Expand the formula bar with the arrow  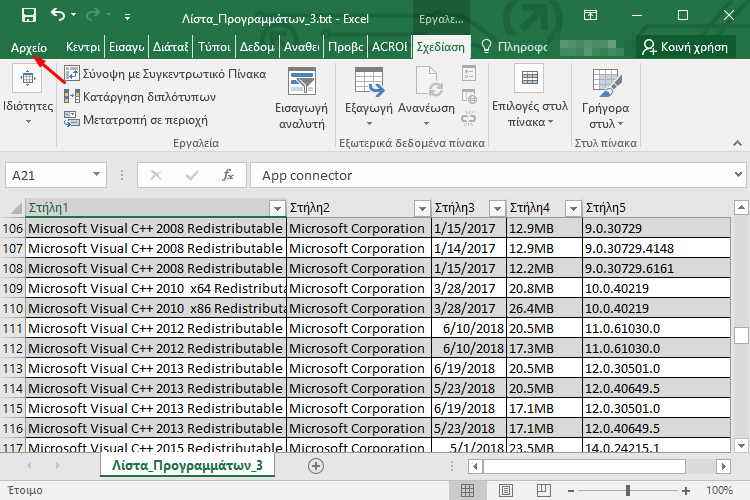point(738,175)
